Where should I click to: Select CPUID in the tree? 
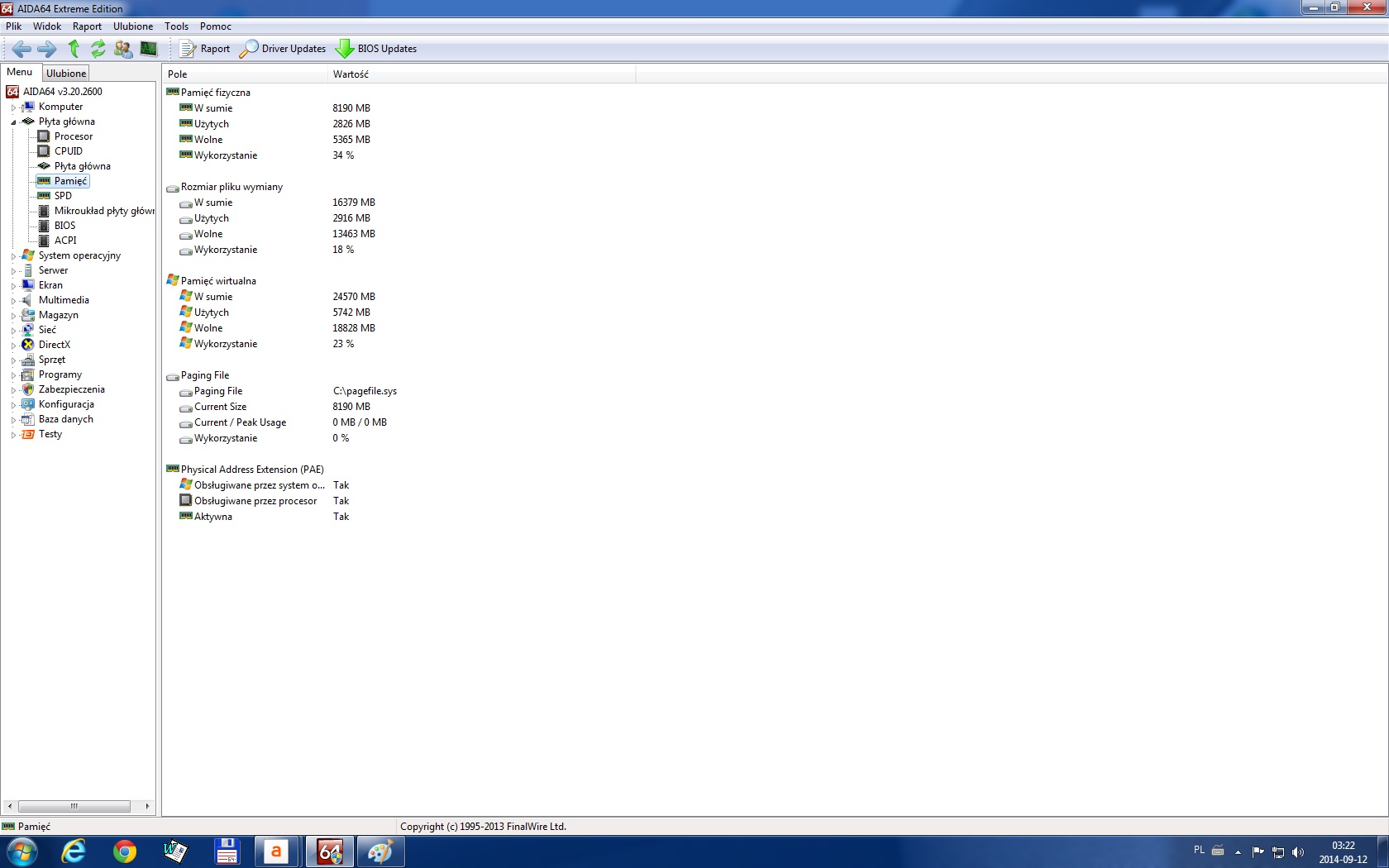(69, 151)
